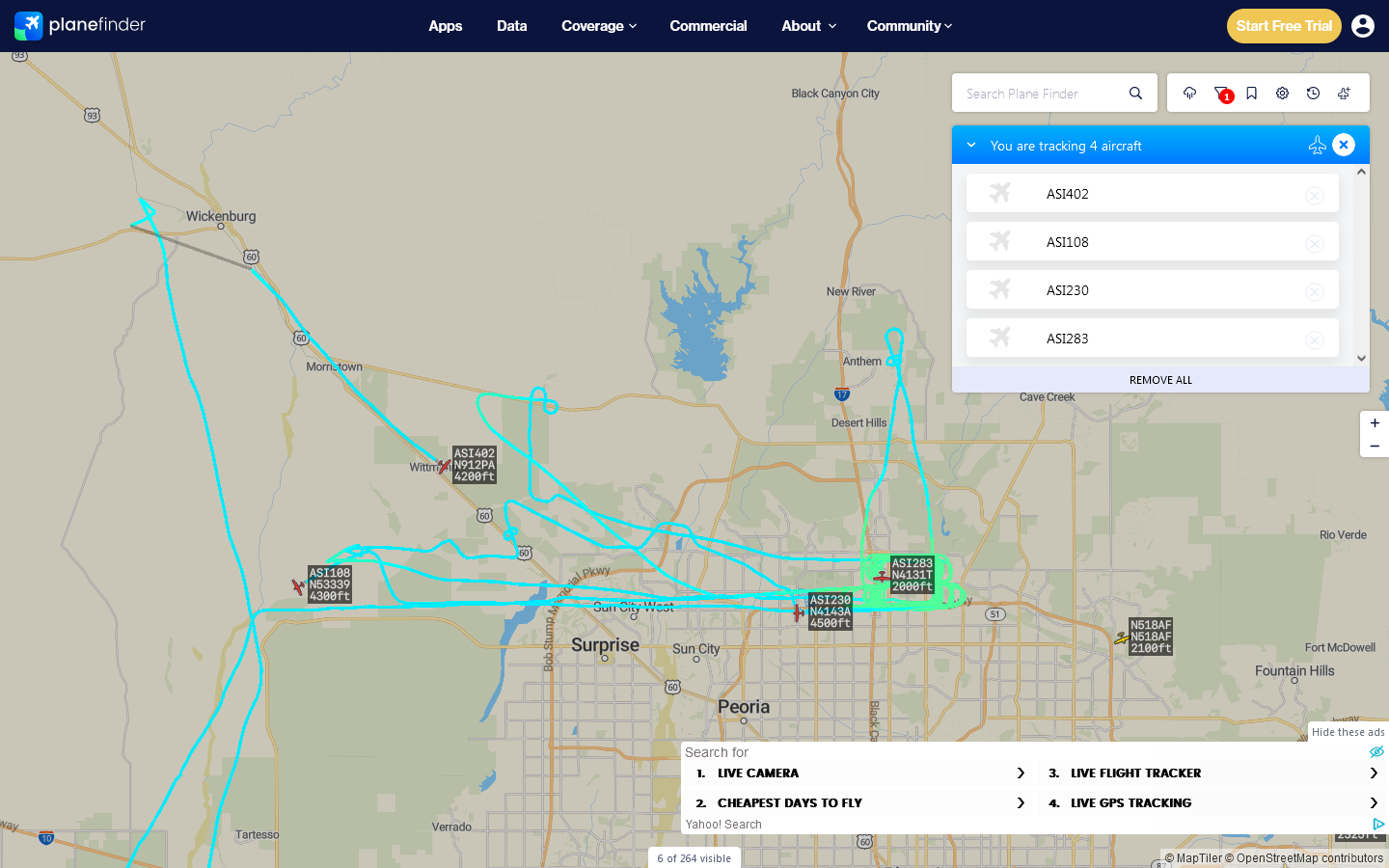Click the AdChoices triangle icon in the ad
Image resolution: width=1389 pixels, height=868 pixels.
[x=1378, y=824]
